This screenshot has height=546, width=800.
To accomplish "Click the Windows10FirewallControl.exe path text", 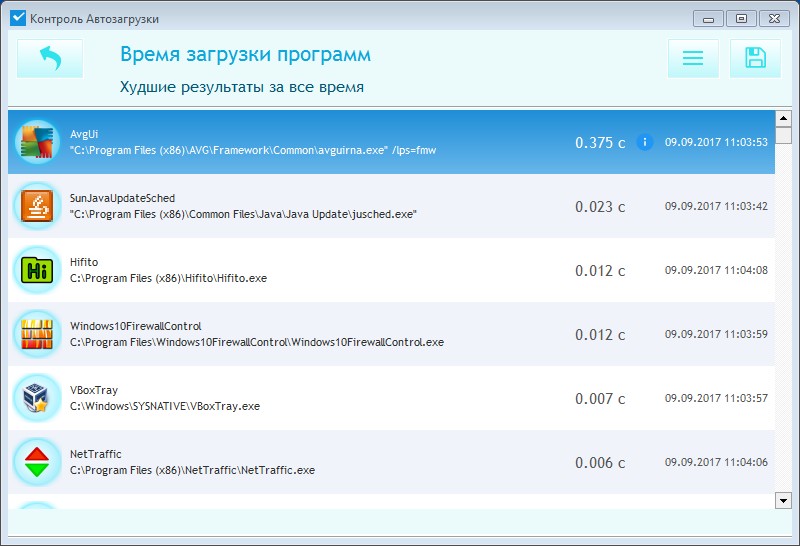I will coord(257,342).
